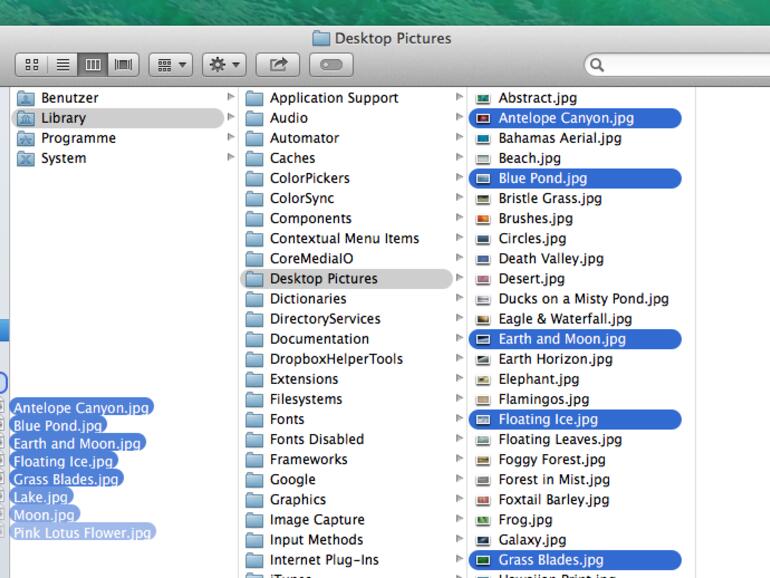
Task: Select Earth Horizon.jpg
Action: tap(575, 359)
